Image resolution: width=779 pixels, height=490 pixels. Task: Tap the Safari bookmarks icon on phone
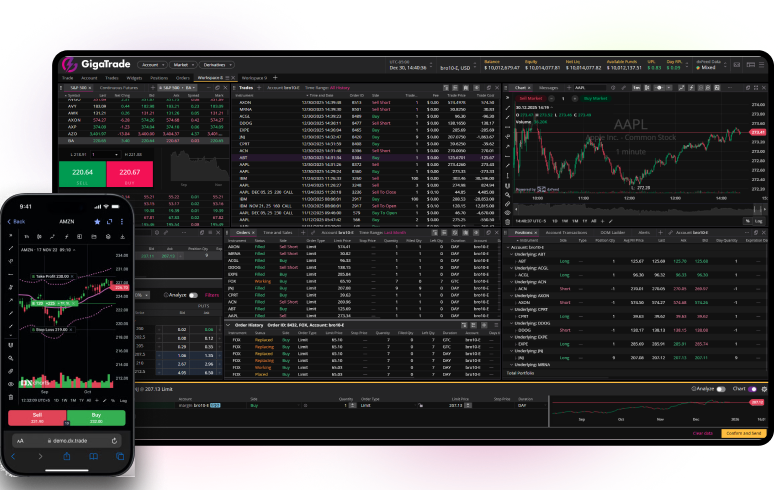pos(93,456)
